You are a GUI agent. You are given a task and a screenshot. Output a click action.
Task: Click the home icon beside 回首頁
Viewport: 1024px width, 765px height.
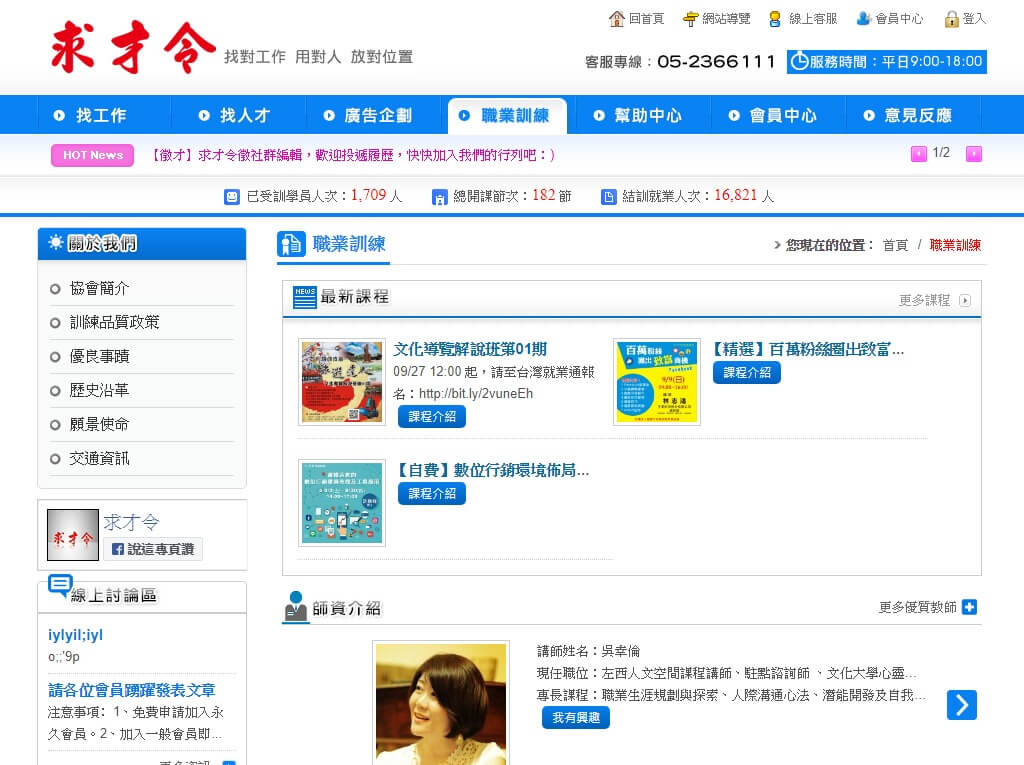point(616,19)
